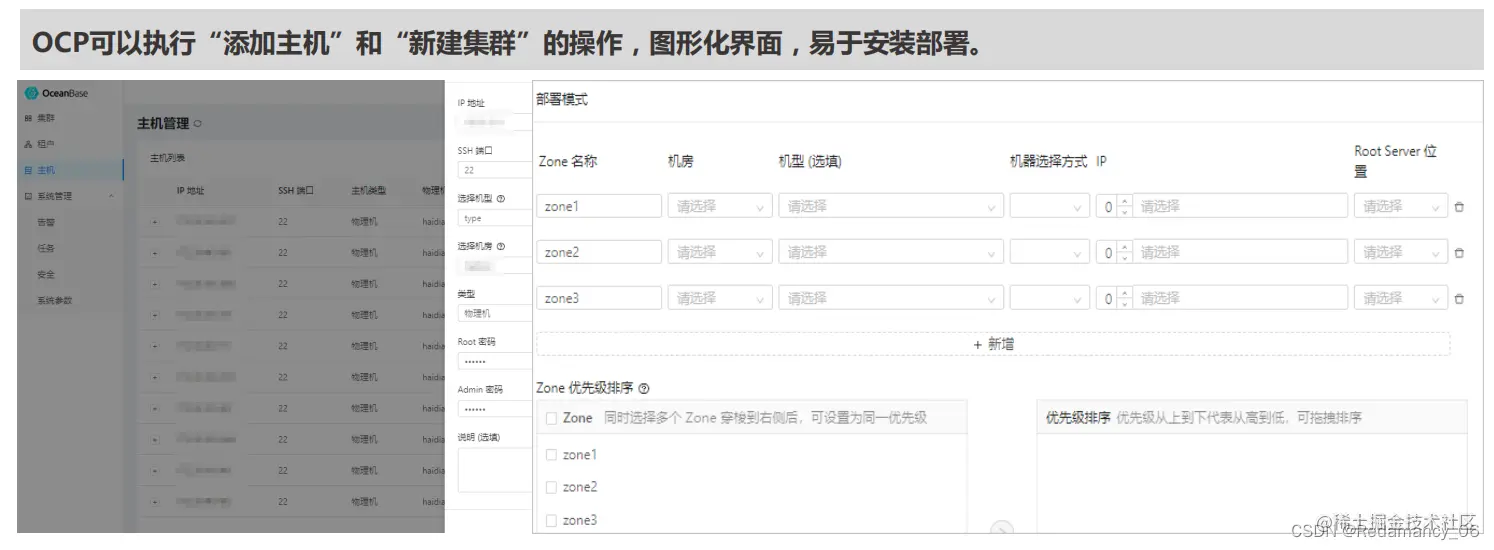Click the SSH 端口 field showing 22
The image size is (1494, 550).
(495, 170)
